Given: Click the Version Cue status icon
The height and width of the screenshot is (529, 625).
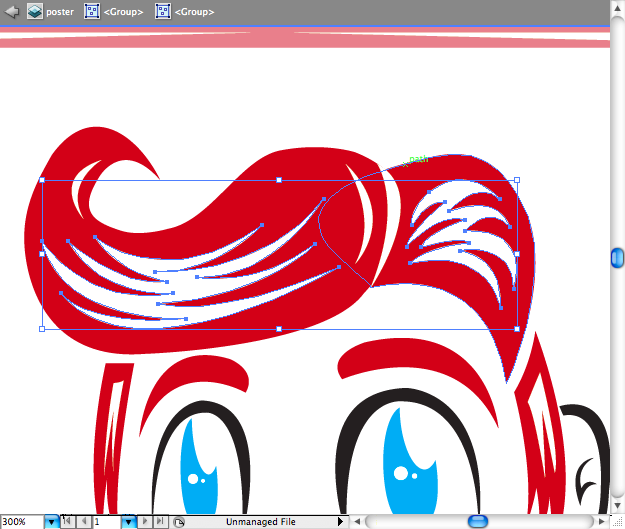Looking at the screenshot, I should pos(179,522).
